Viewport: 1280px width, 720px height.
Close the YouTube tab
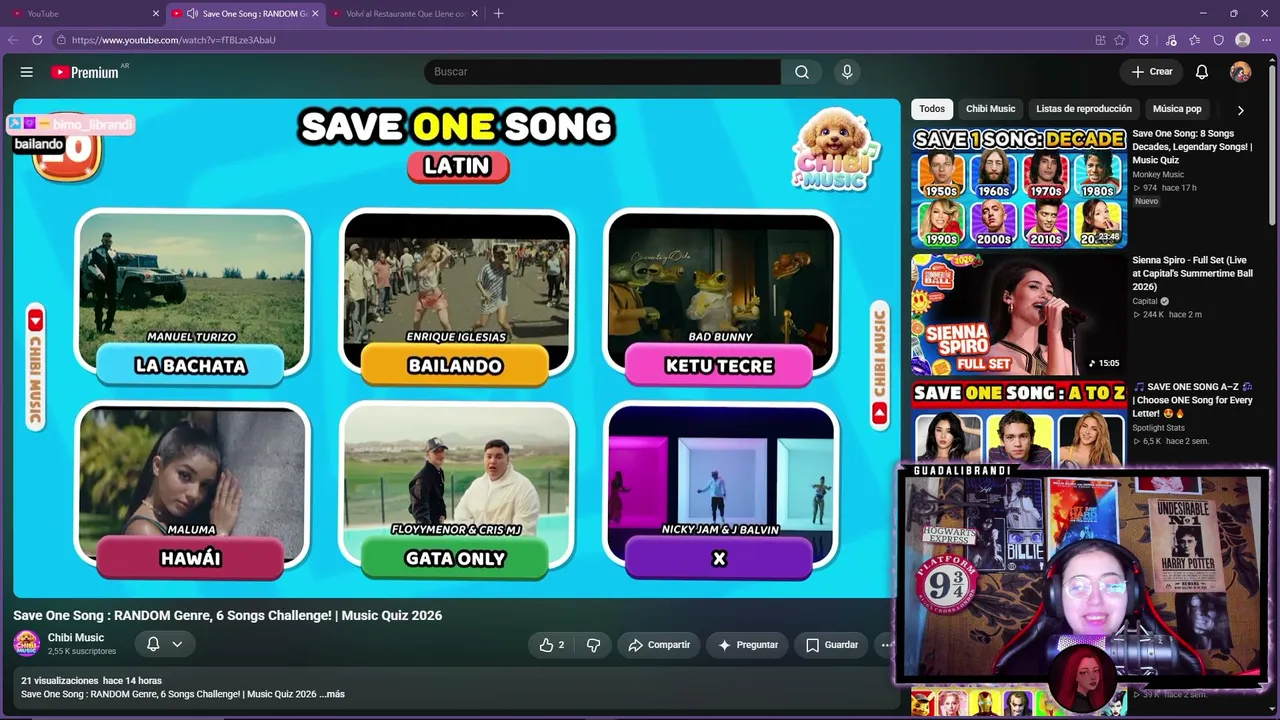point(156,13)
